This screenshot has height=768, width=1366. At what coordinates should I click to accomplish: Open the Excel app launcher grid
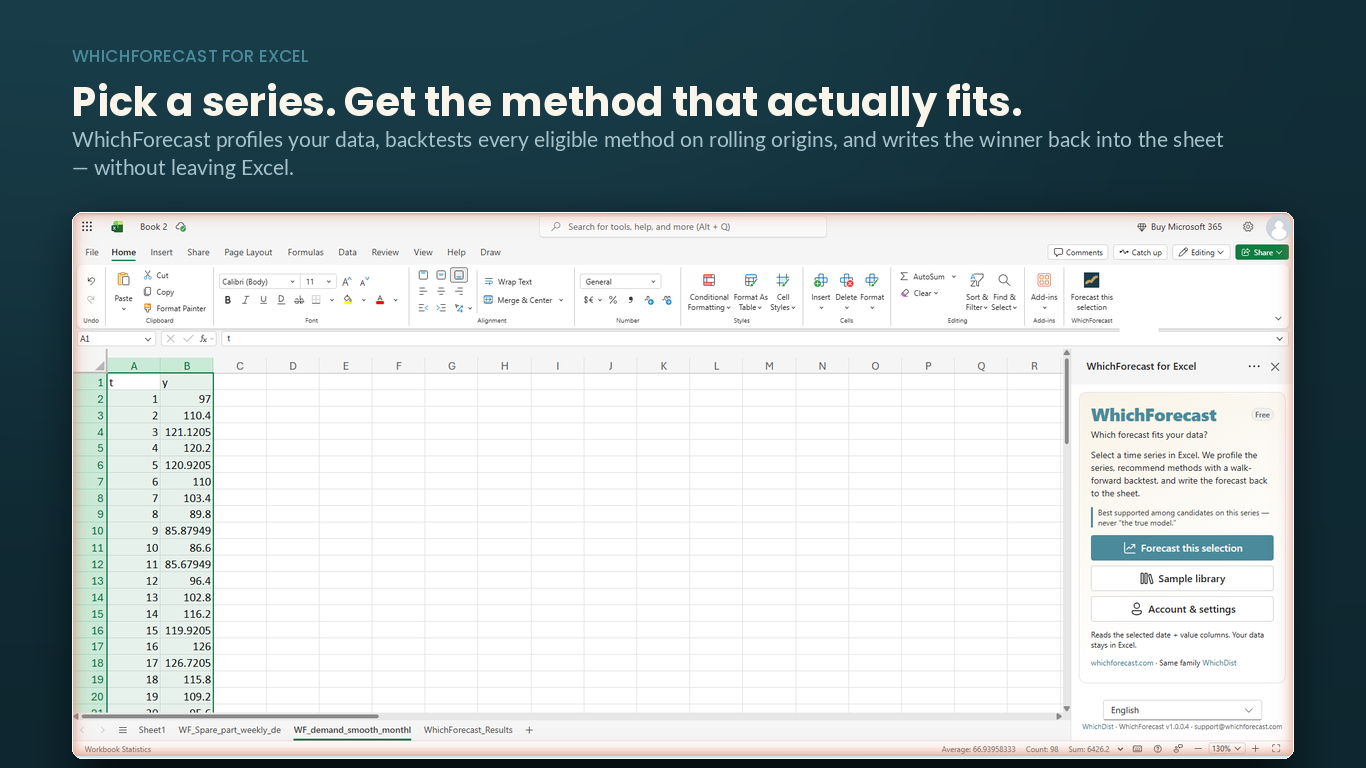coord(87,227)
